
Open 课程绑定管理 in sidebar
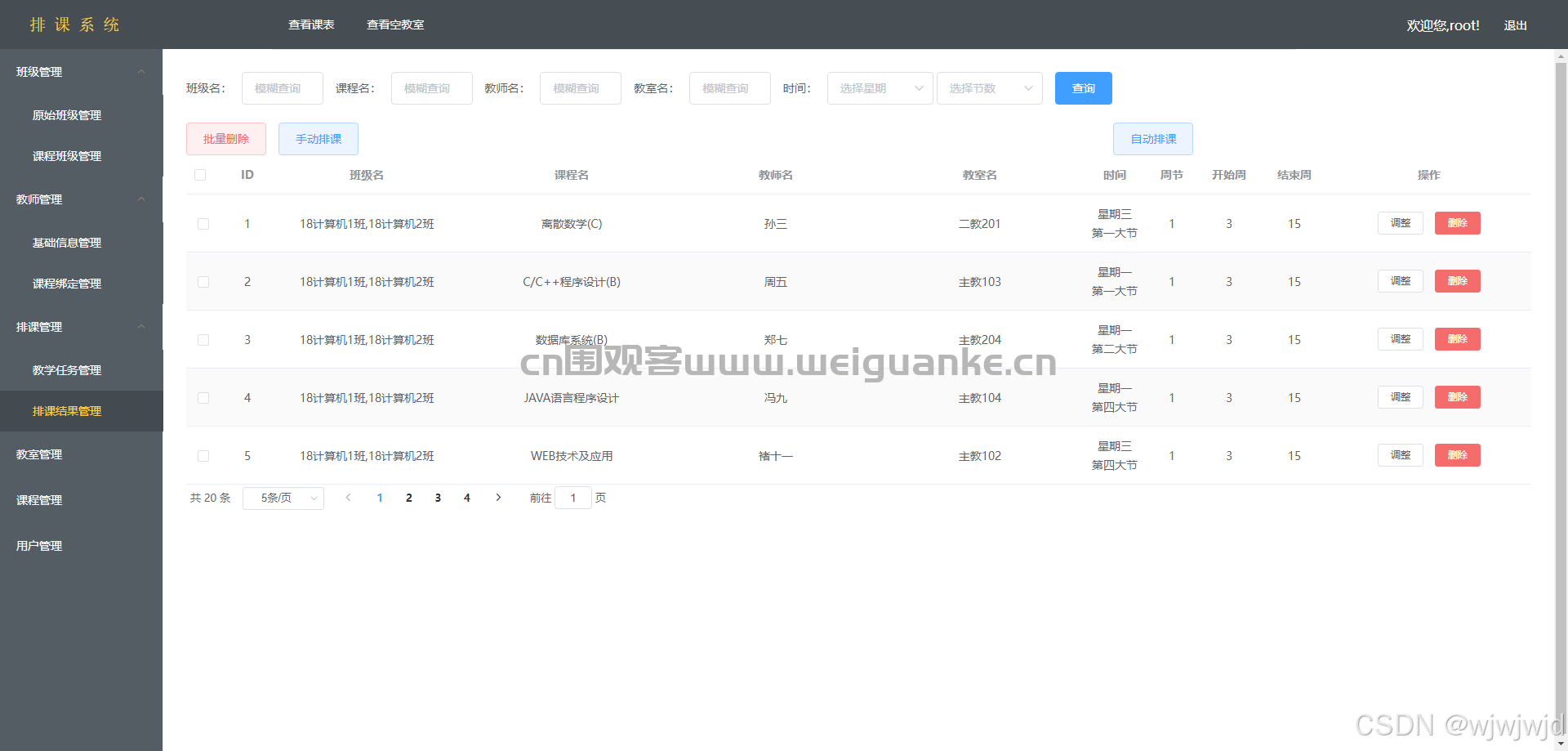[82, 284]
